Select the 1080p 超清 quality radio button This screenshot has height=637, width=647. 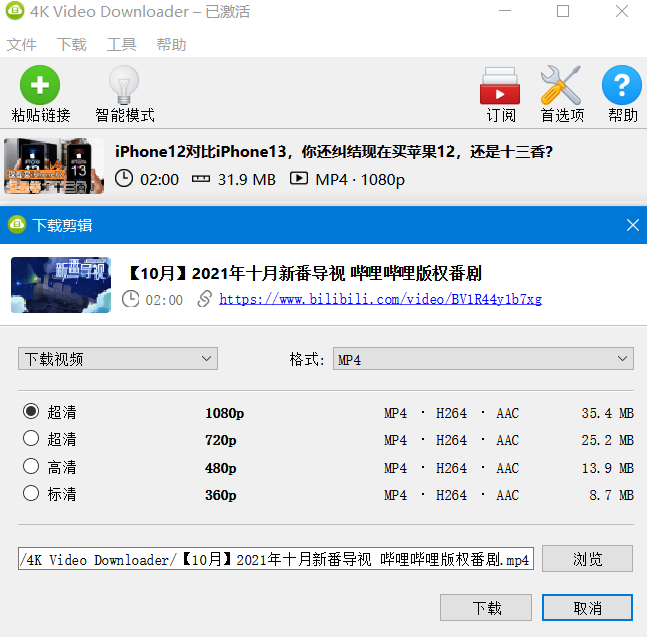[x=31, y=411]
